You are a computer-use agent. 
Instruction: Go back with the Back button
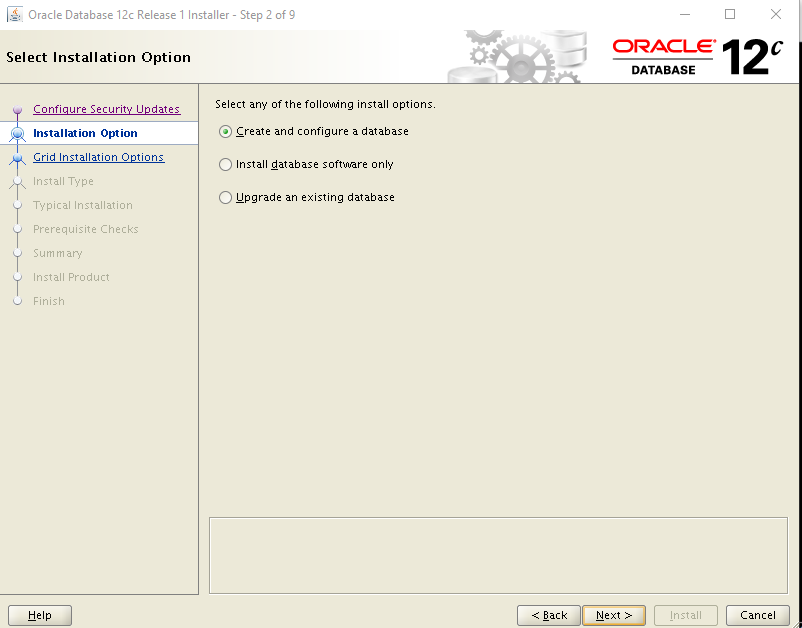coord(549,615)
